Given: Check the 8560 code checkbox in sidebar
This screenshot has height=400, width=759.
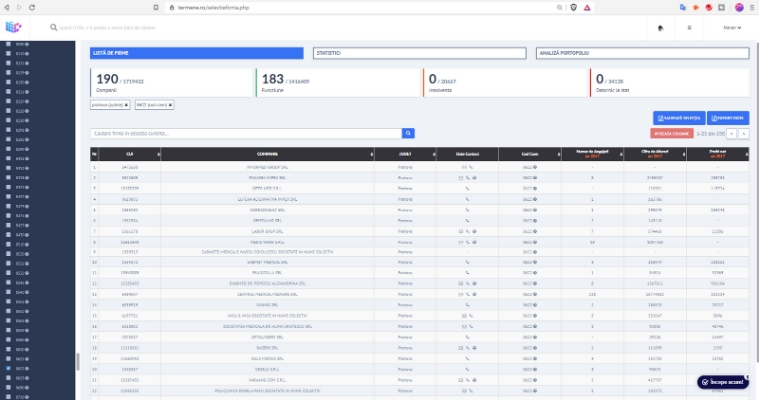Looking at the screenshot, I should point(8,340).
